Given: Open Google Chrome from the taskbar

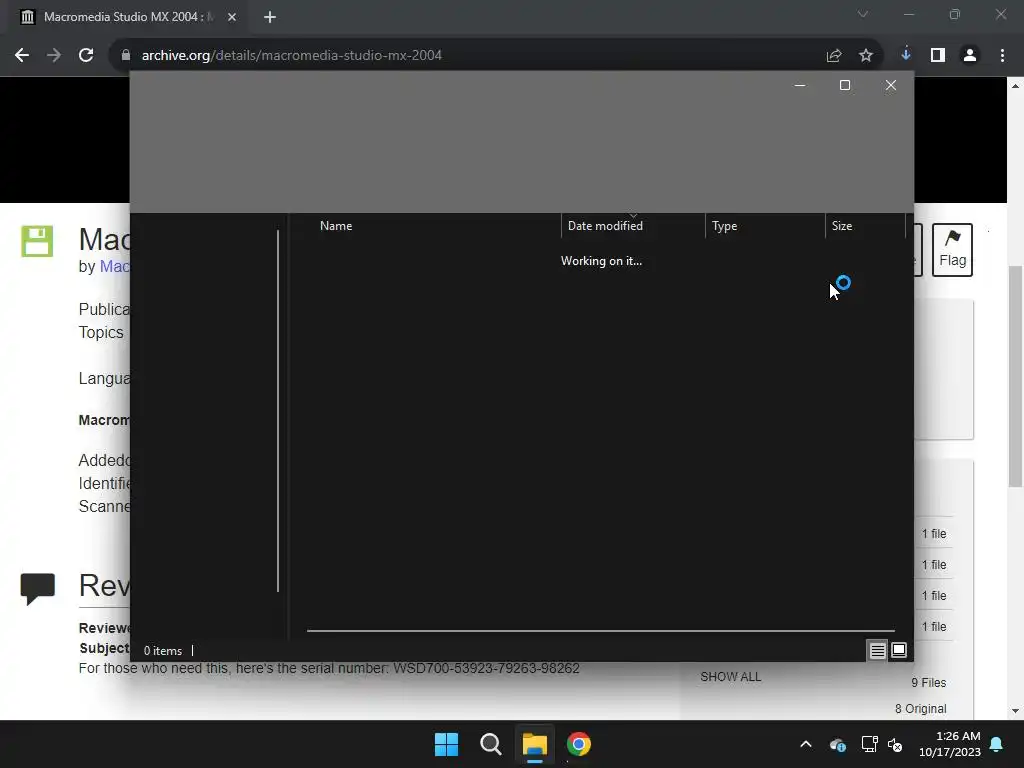Looking at the screenshot, I should [x=579, y=744].
